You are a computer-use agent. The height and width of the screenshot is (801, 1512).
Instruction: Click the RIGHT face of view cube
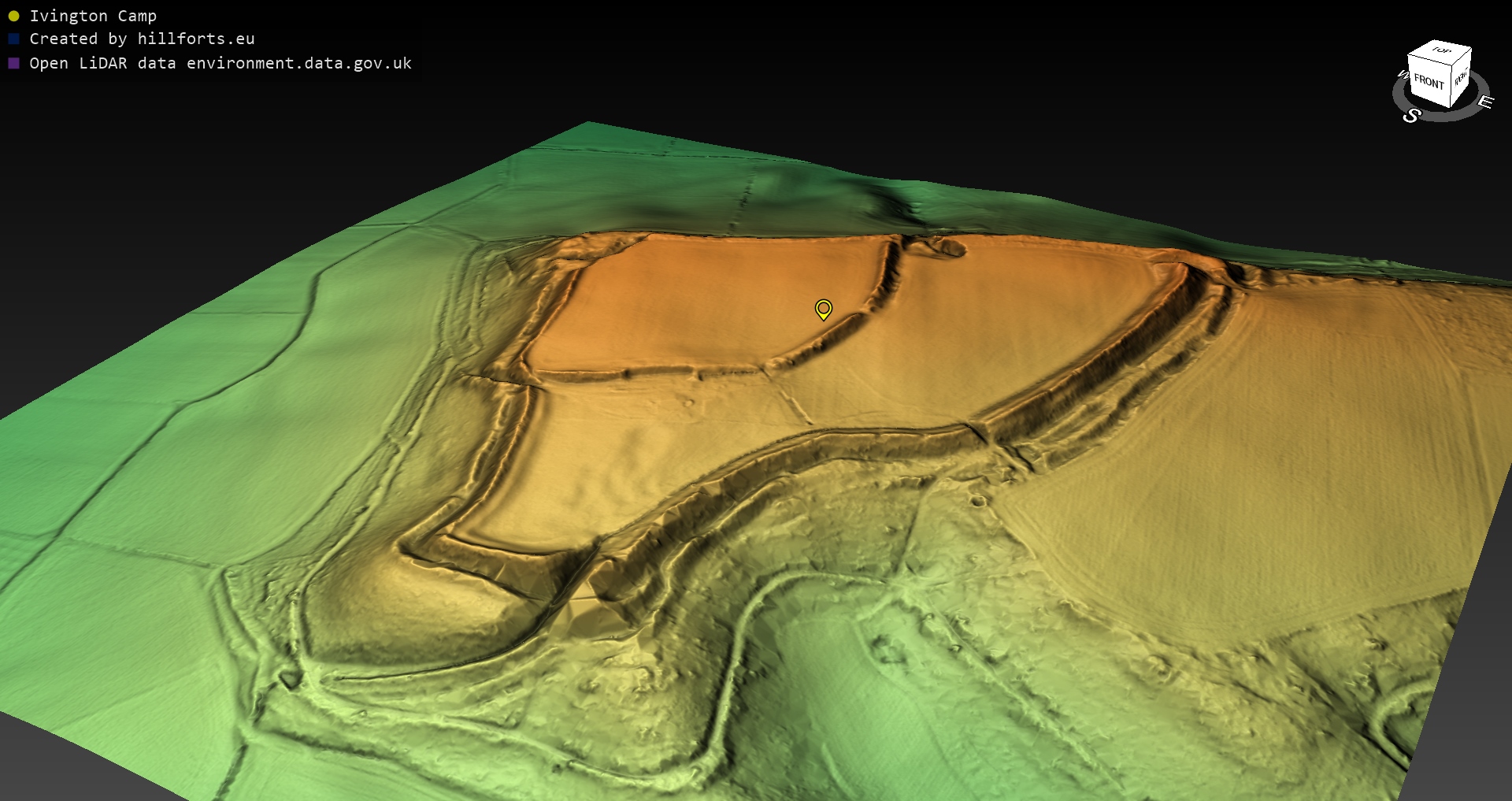1461,78
